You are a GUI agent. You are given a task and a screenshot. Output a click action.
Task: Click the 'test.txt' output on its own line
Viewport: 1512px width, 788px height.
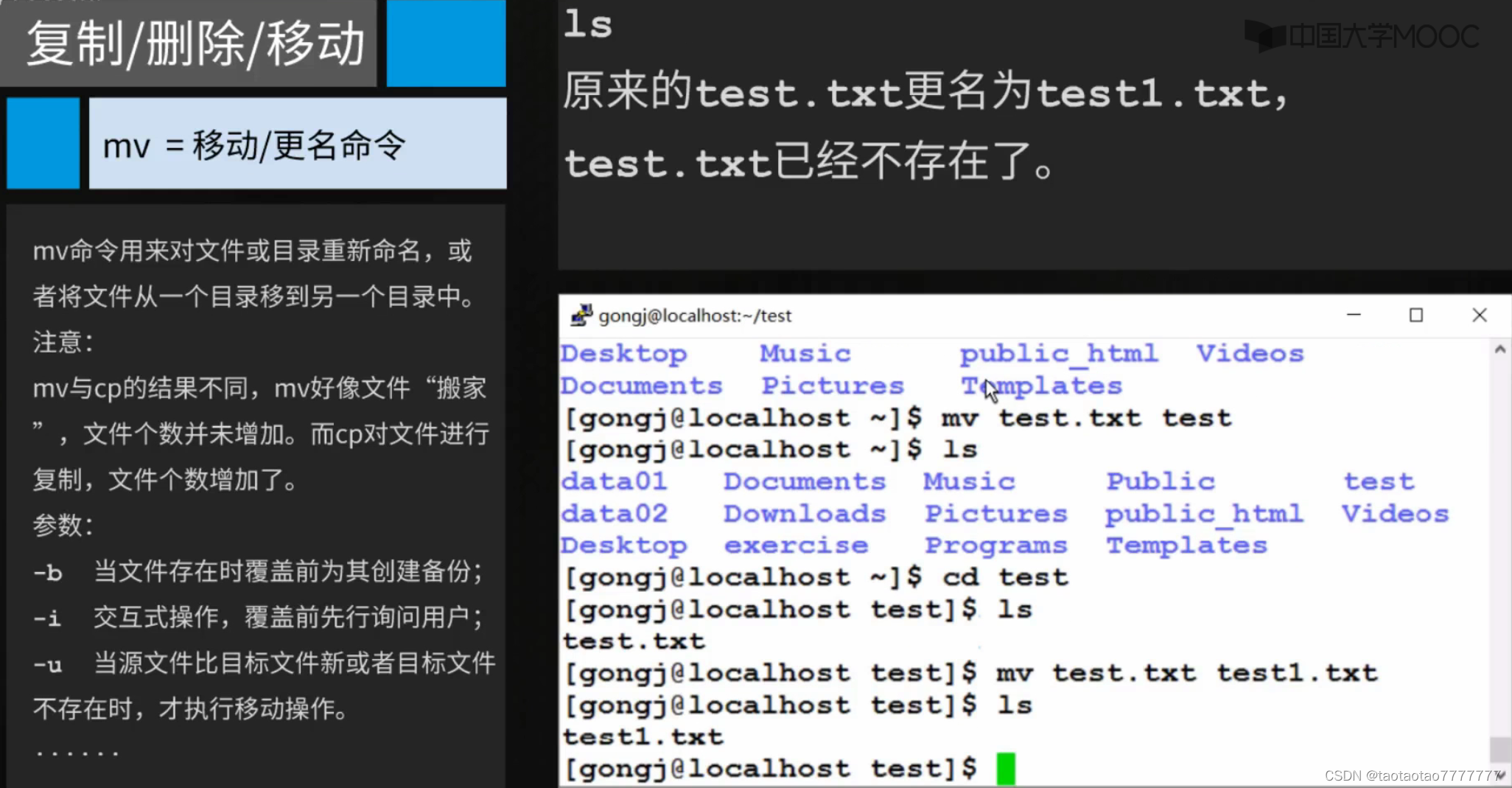pyautogui.click(x=634, y=641)
